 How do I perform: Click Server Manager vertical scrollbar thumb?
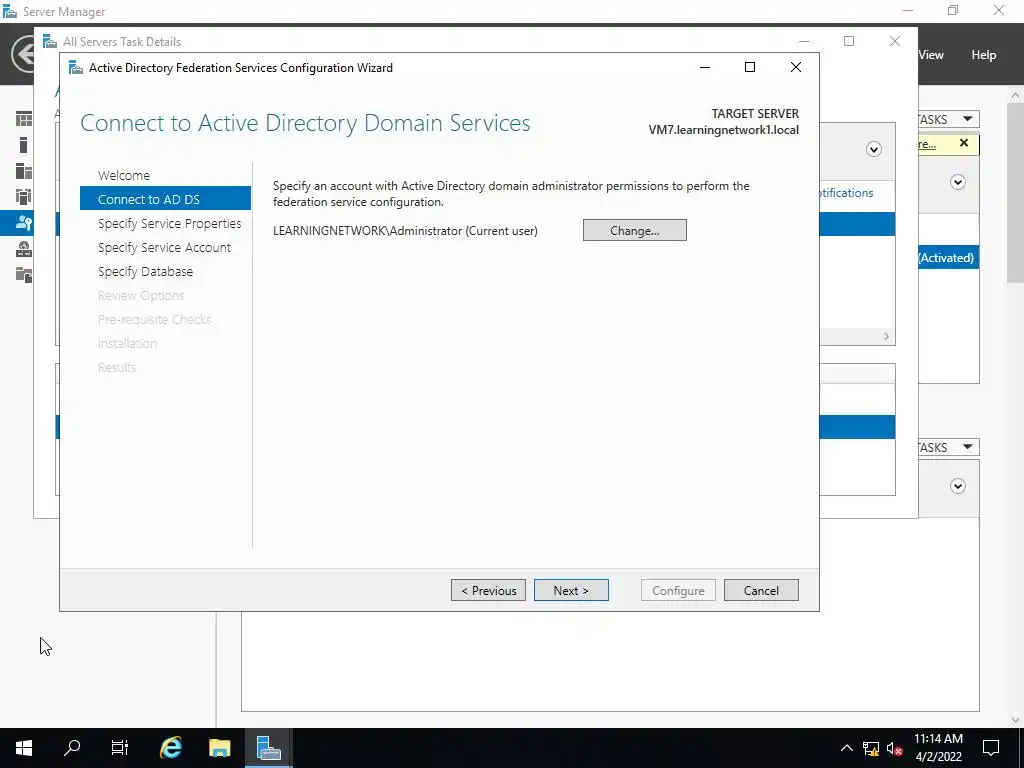tap(1015, 191)
